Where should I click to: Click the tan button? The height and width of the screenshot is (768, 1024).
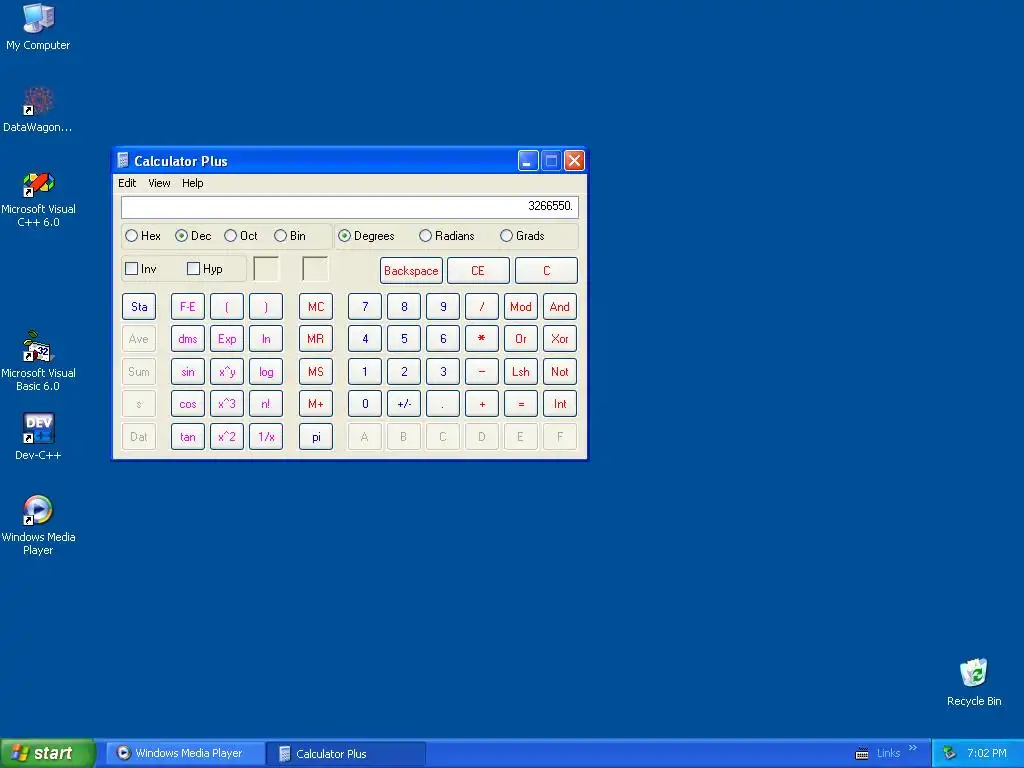(187, 436)
